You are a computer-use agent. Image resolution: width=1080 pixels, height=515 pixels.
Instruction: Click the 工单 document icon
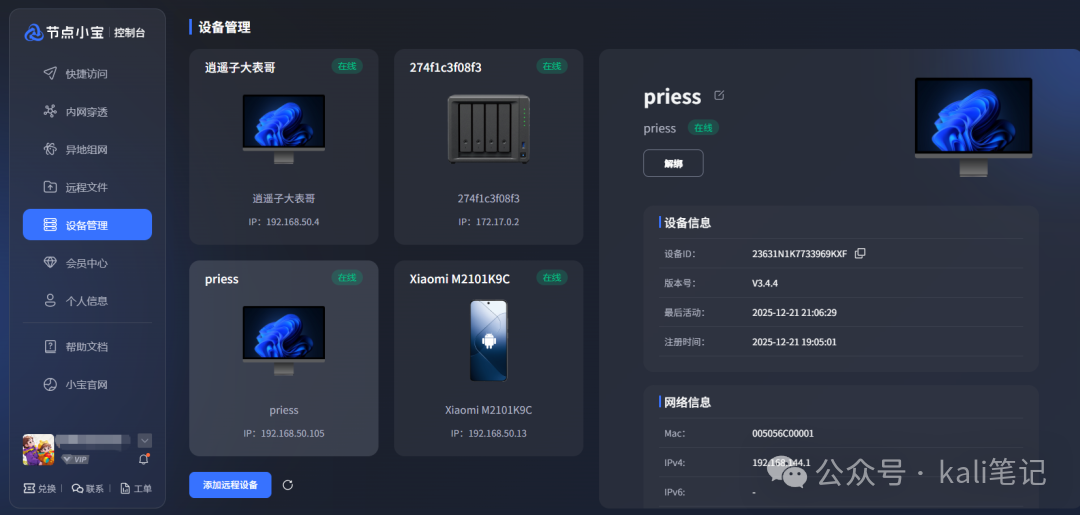click(x=125, y=488)
